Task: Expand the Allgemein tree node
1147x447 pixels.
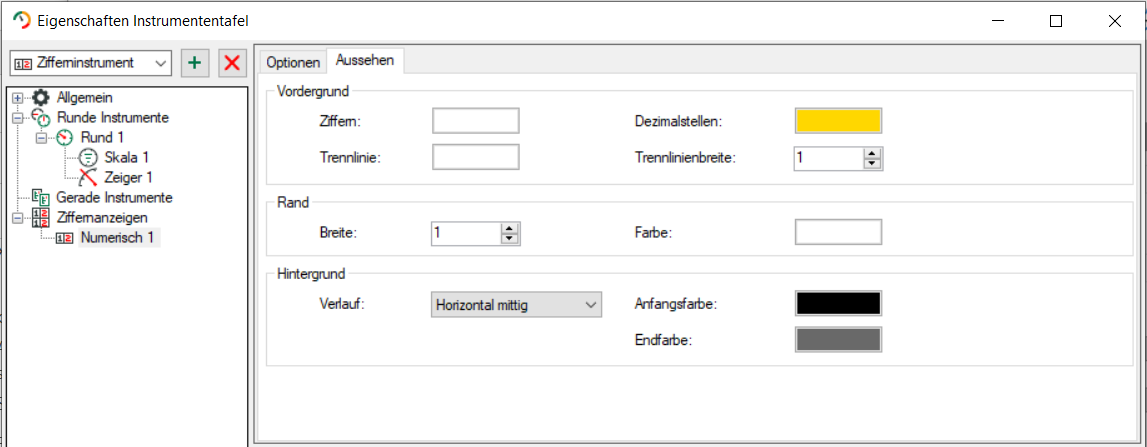Action: (17, 98)
